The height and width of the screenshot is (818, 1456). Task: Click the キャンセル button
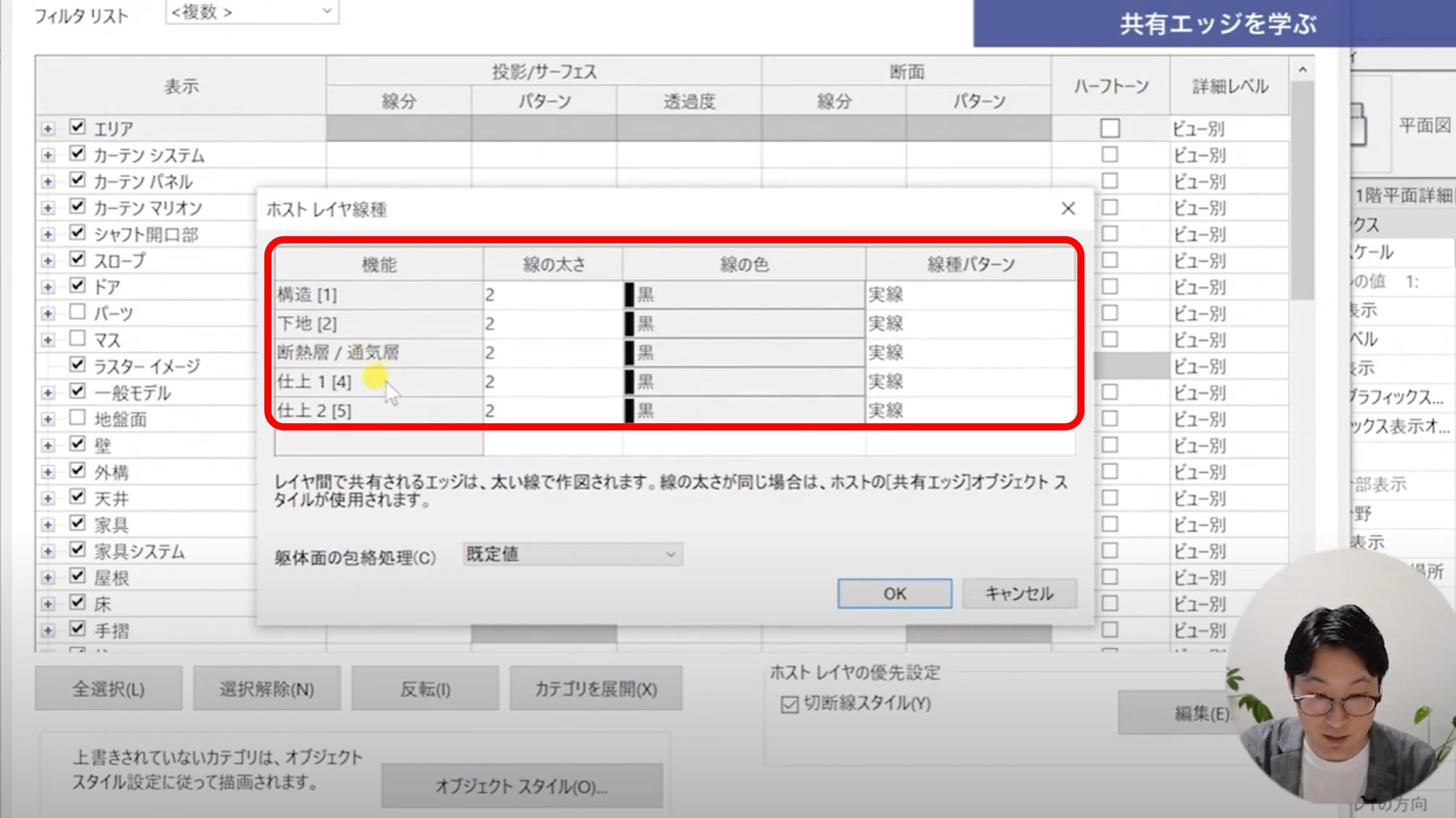point(1019,594)
